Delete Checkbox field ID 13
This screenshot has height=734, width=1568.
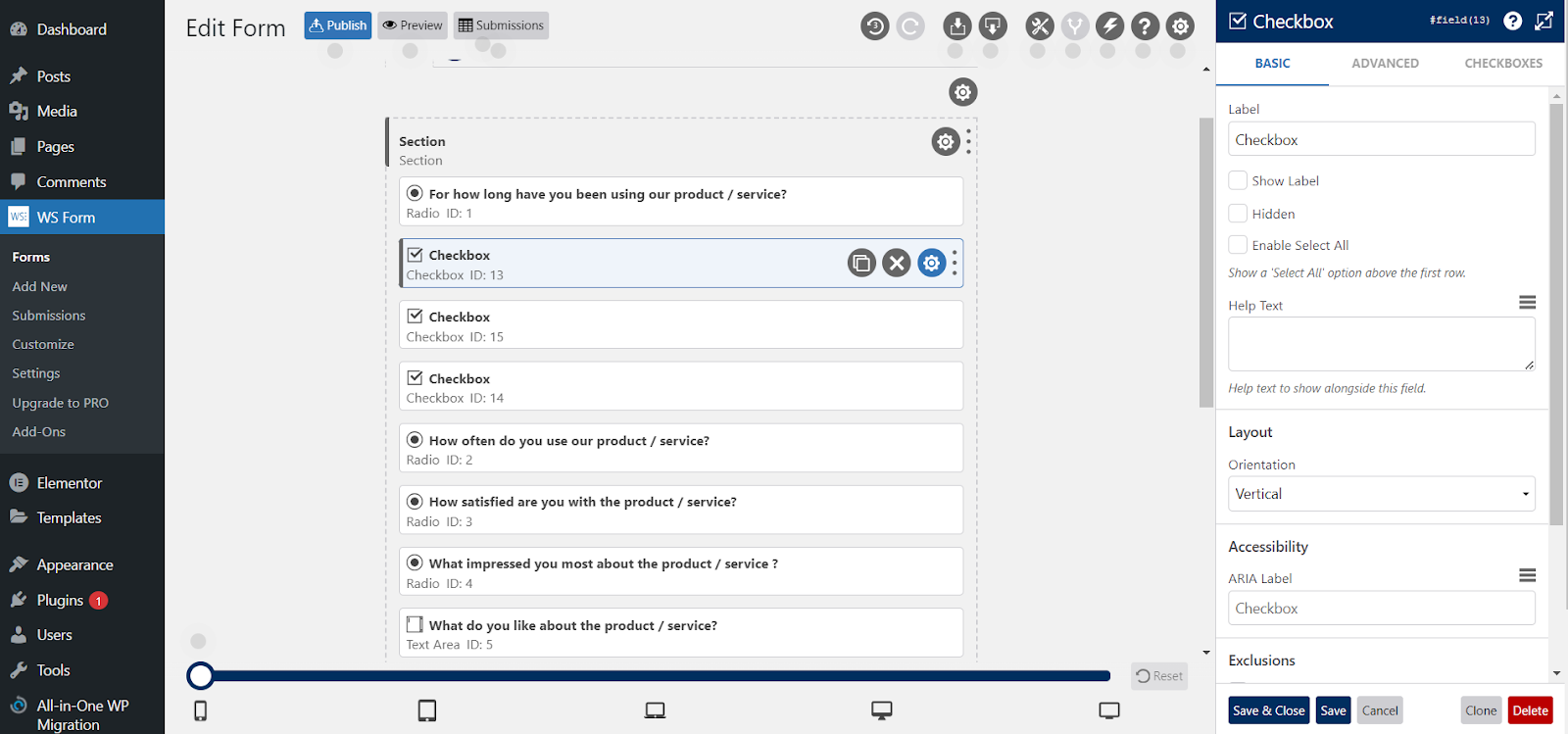(x=897, y=263)
